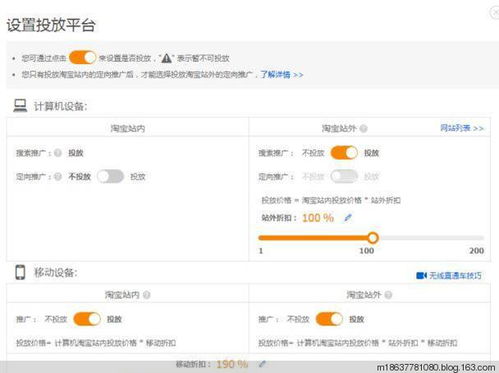This screenshot has height=373, width=499.
Task: Click help icon next to mobile 淘宝站内
Action: click(x=147, y=295)
